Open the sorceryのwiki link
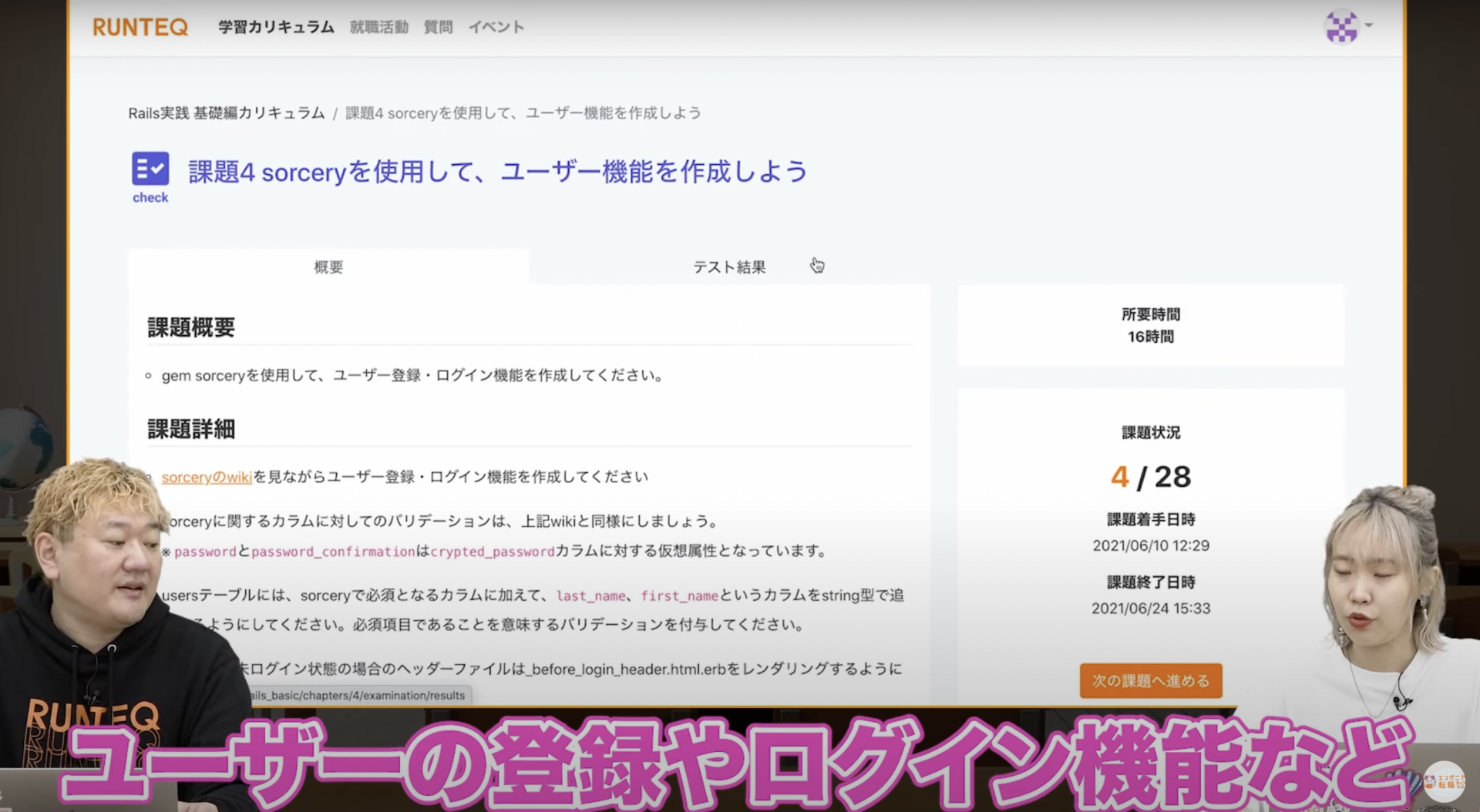The height and width of the screenshot is (812, 1480). coord(207,477)
